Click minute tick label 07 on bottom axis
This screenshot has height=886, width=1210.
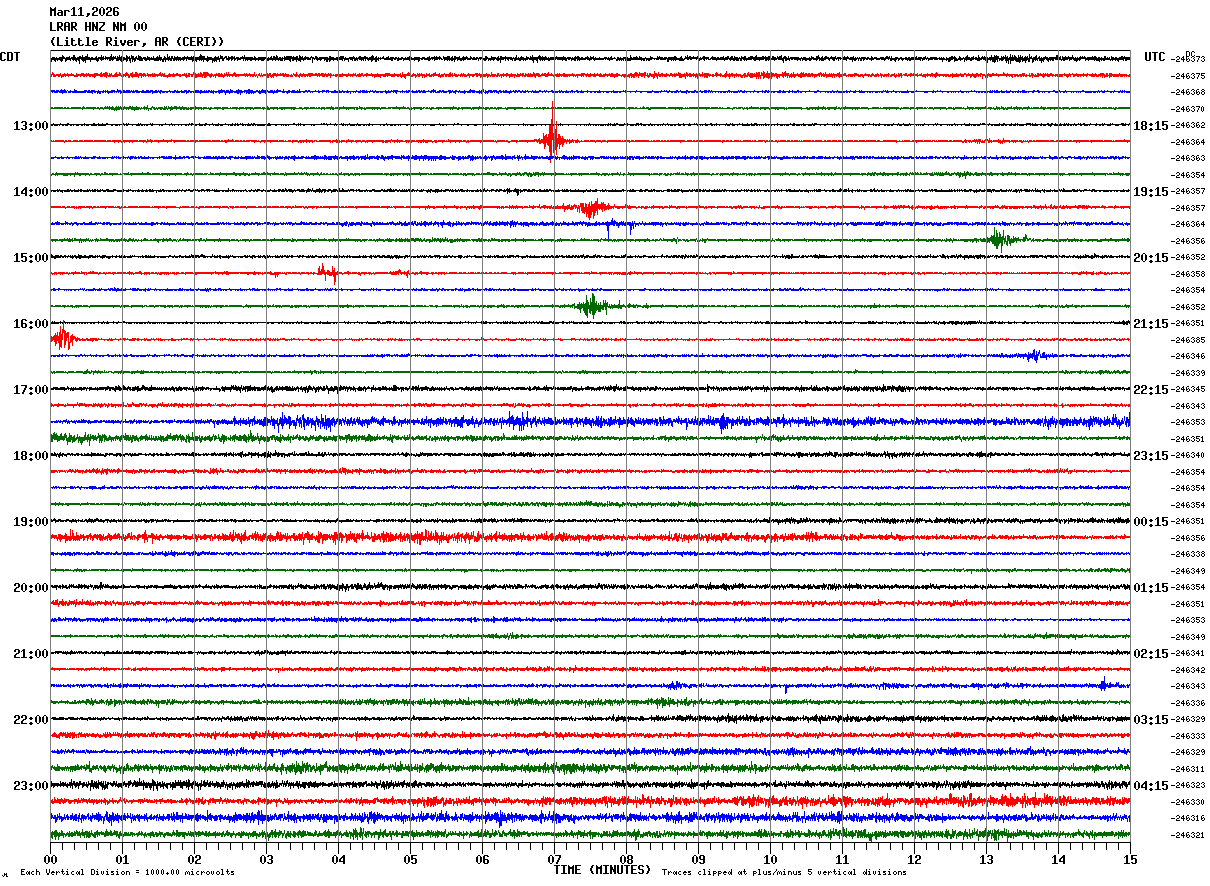554,859
